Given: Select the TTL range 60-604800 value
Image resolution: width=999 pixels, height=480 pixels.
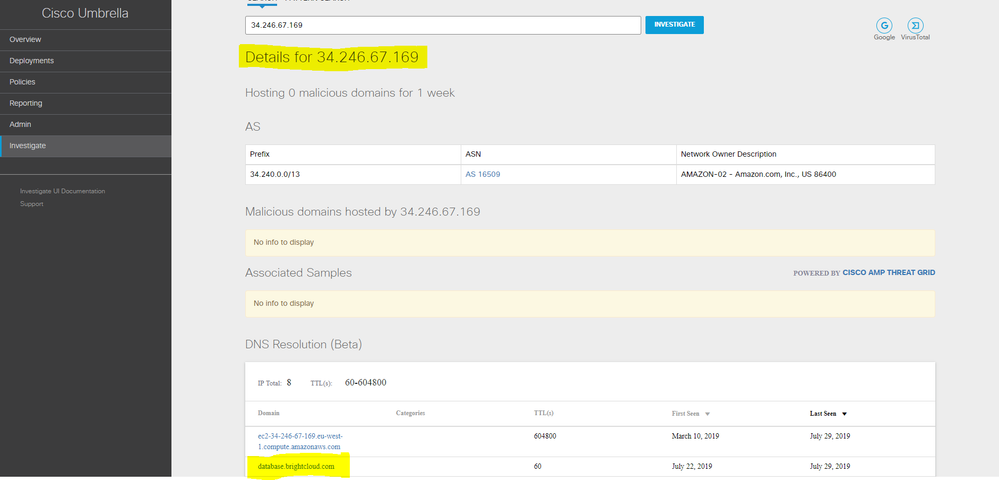Looking at the screenshot, I should 366,383.
